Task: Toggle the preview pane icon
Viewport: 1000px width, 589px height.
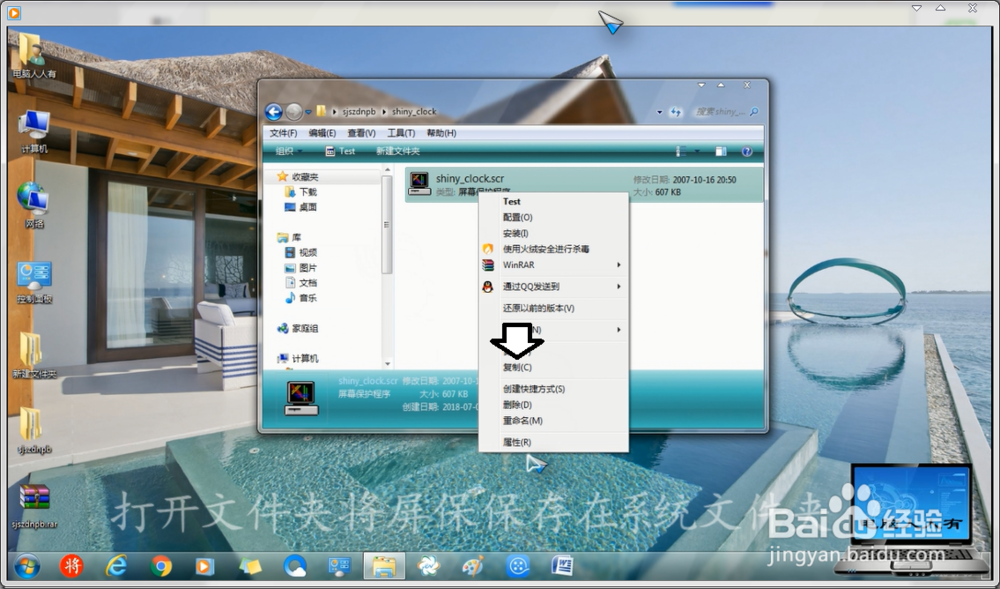Action: (721, 151)
